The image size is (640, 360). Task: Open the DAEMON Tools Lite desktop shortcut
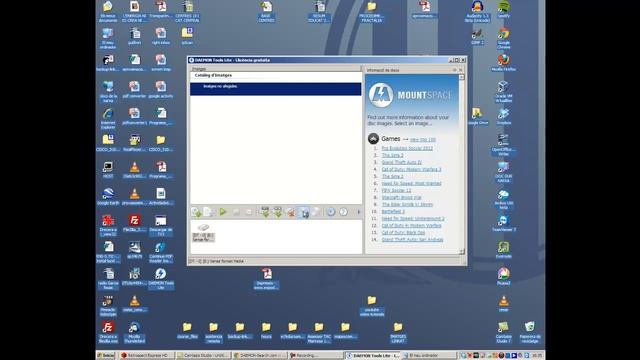(x=161, y=279)
